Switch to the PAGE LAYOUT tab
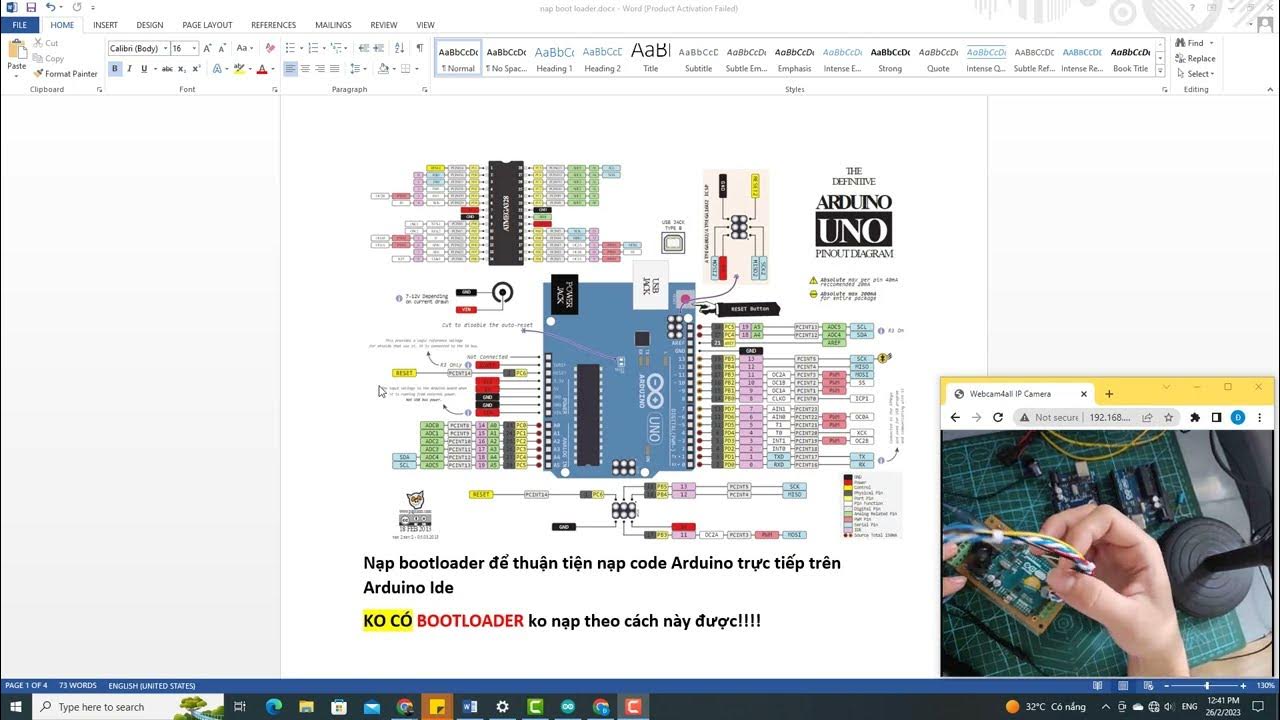This screenshot has height=720, width=1280. (207, 25)
